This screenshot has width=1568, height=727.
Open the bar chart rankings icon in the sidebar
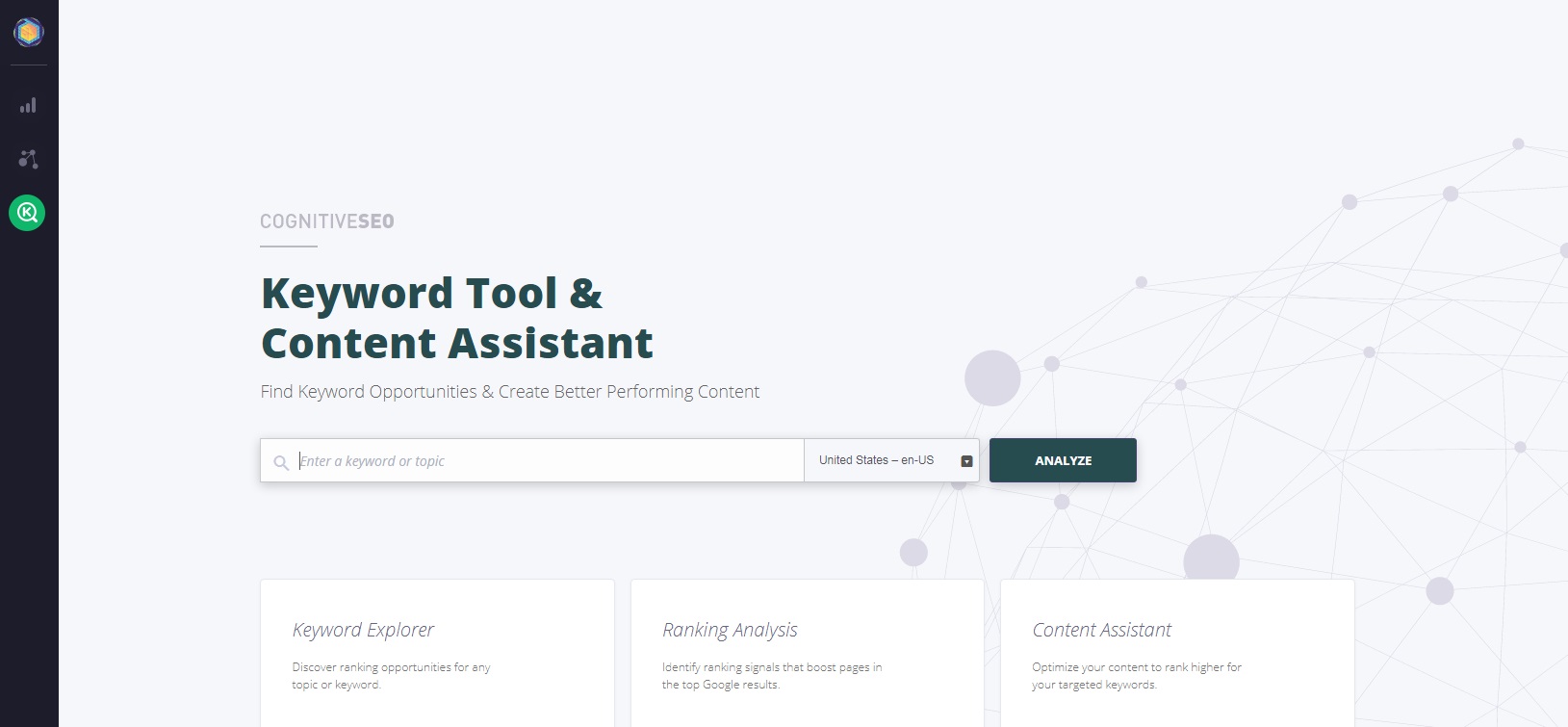pyautogui.click(x=29, y=106)
